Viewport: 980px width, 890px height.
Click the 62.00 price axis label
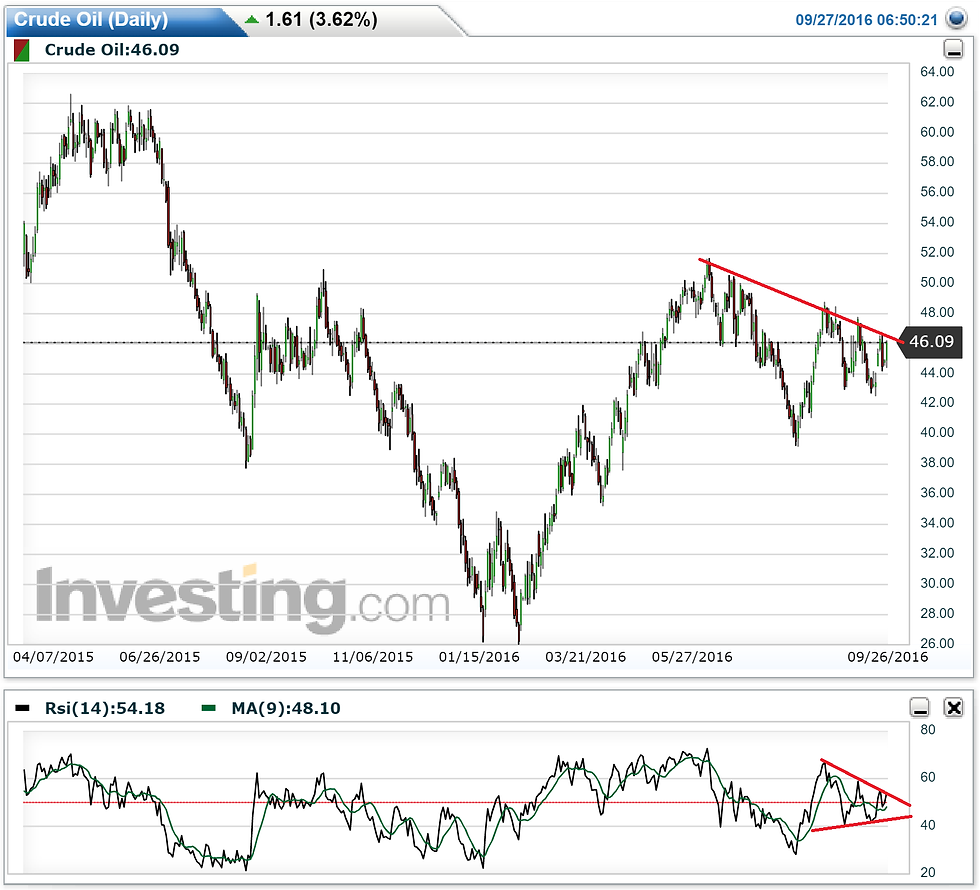pyautogui.click(x=937, y=102)
